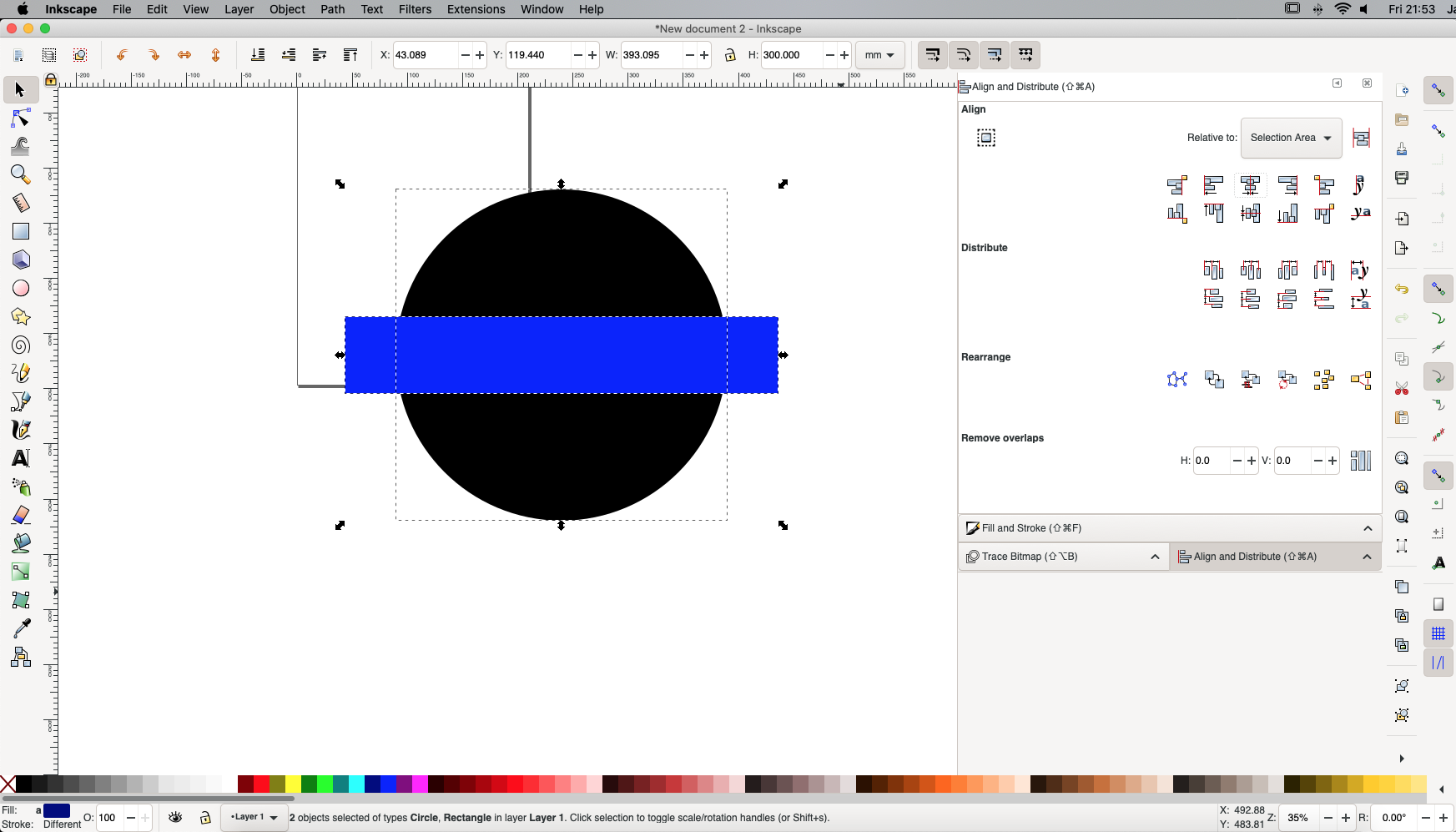
Task: Select the Rectangle drawing tool
Action: pos(21,231)
